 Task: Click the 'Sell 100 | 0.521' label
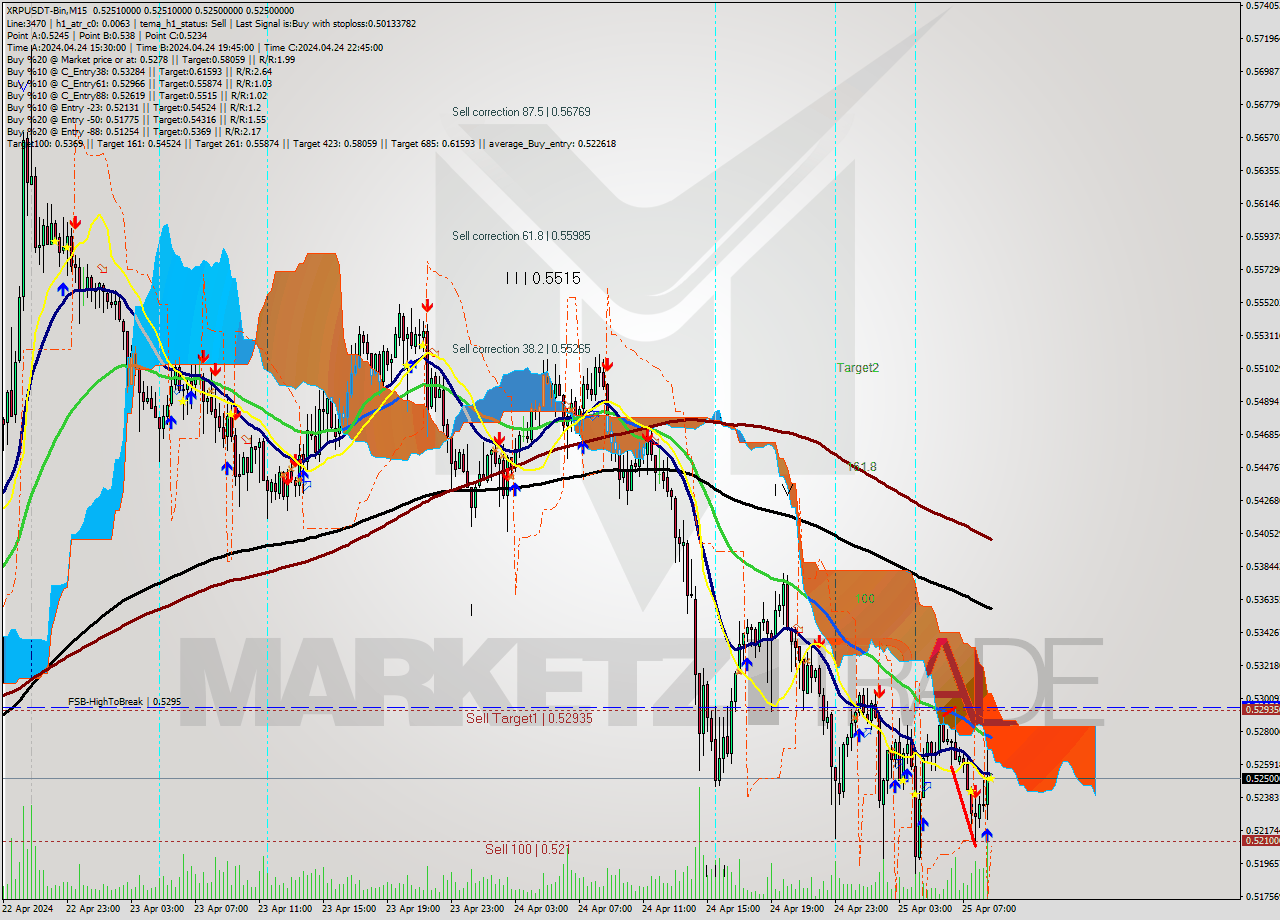tap(528, 849)
